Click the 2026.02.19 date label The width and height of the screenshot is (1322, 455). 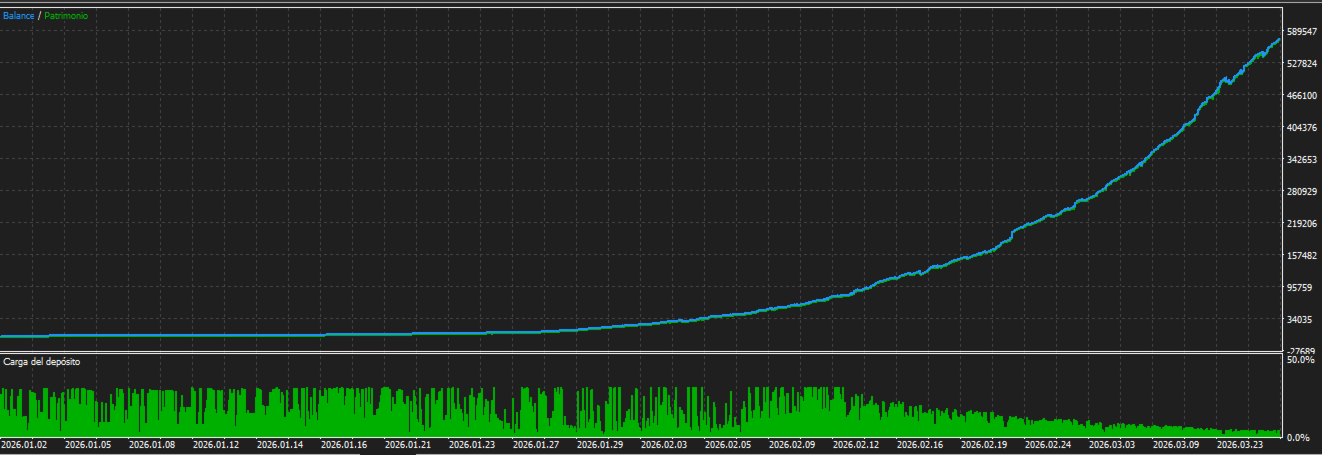click(984, 444)
